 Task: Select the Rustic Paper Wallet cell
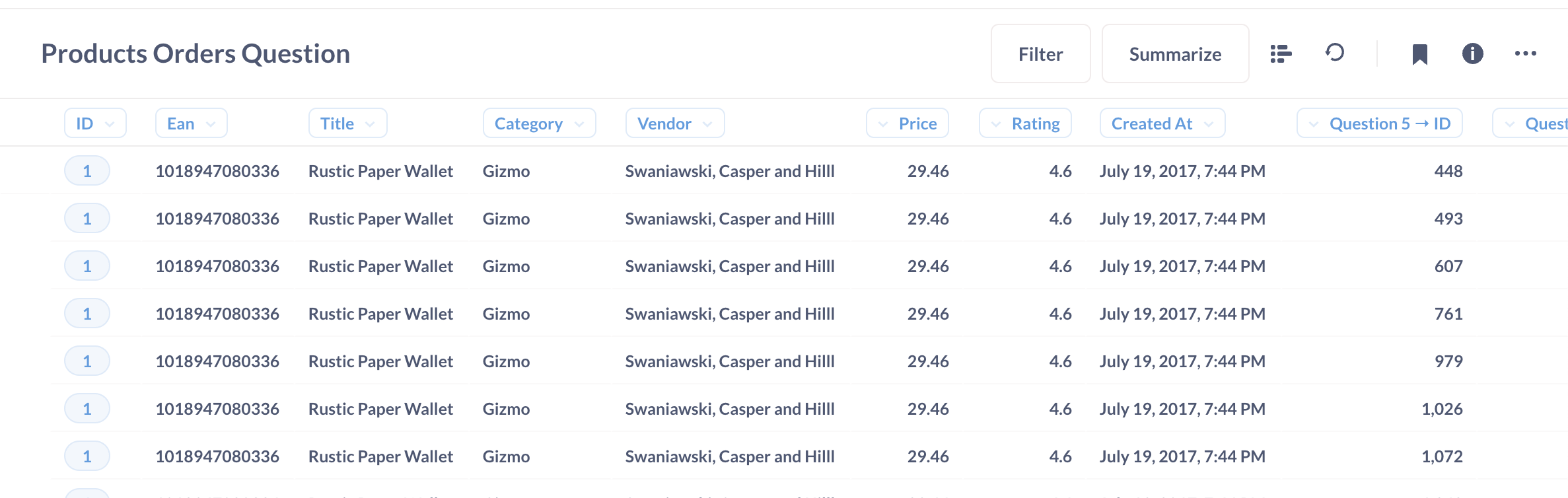pyautogui.click(x=380, y=170)
